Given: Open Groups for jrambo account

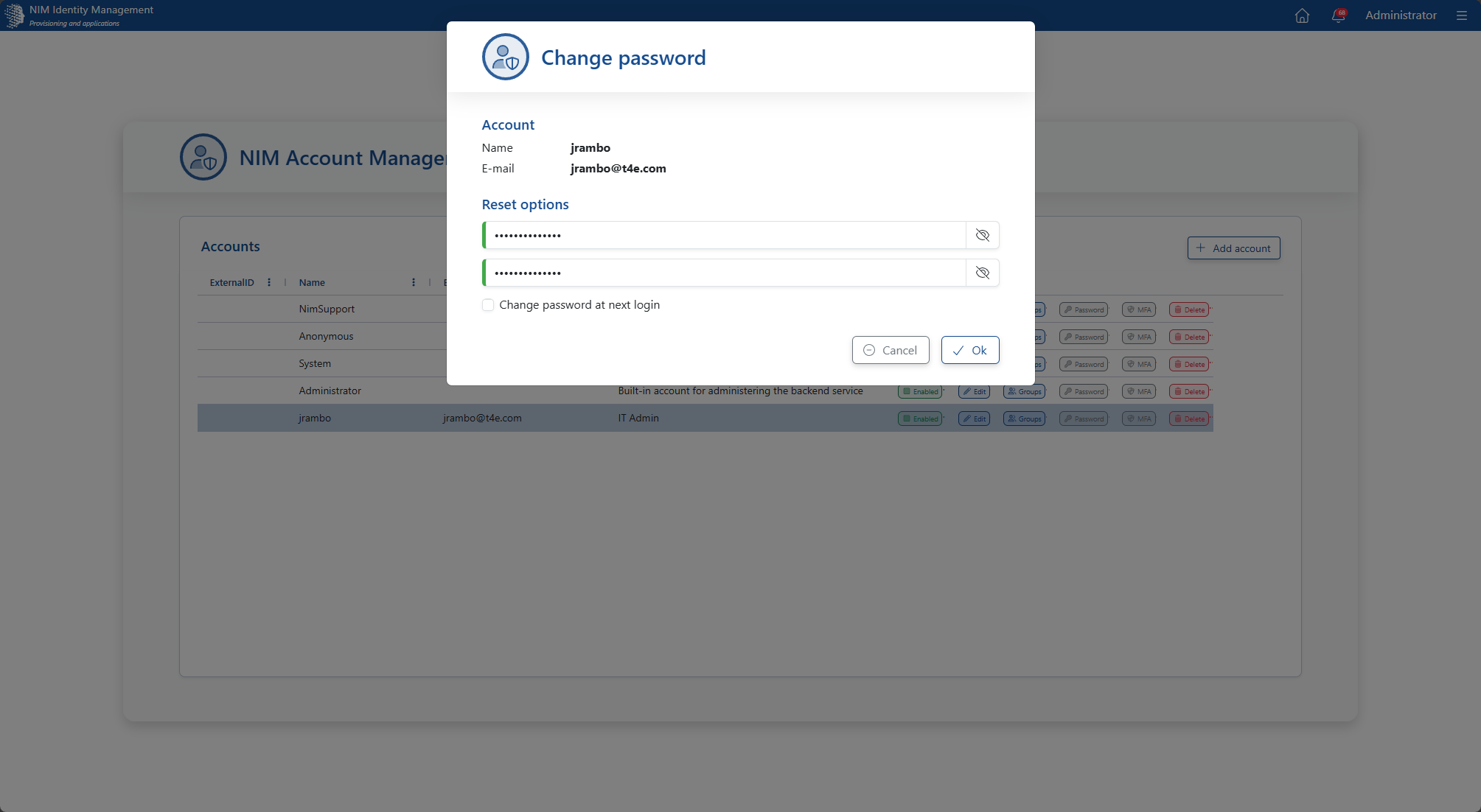Looking at the screenshot, I should click(x=1024, y=419).
